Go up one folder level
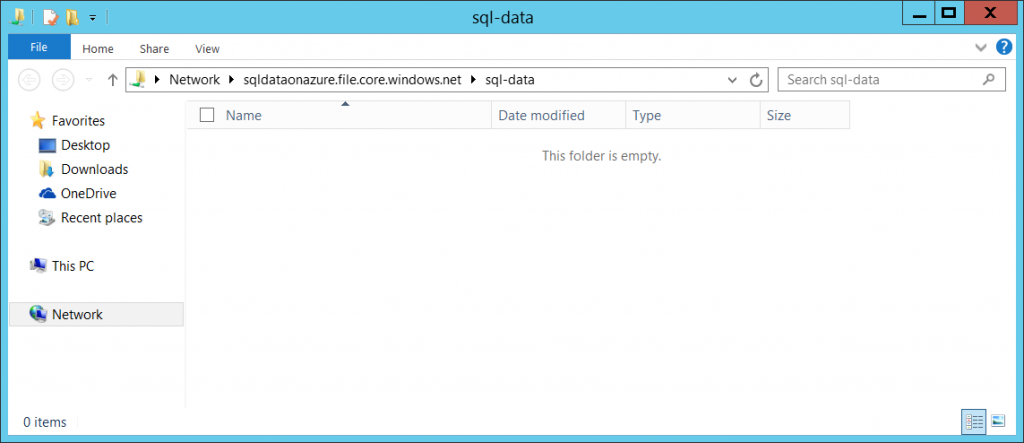Viewport: 1024px width, 443px height. [x=112, y=80]
